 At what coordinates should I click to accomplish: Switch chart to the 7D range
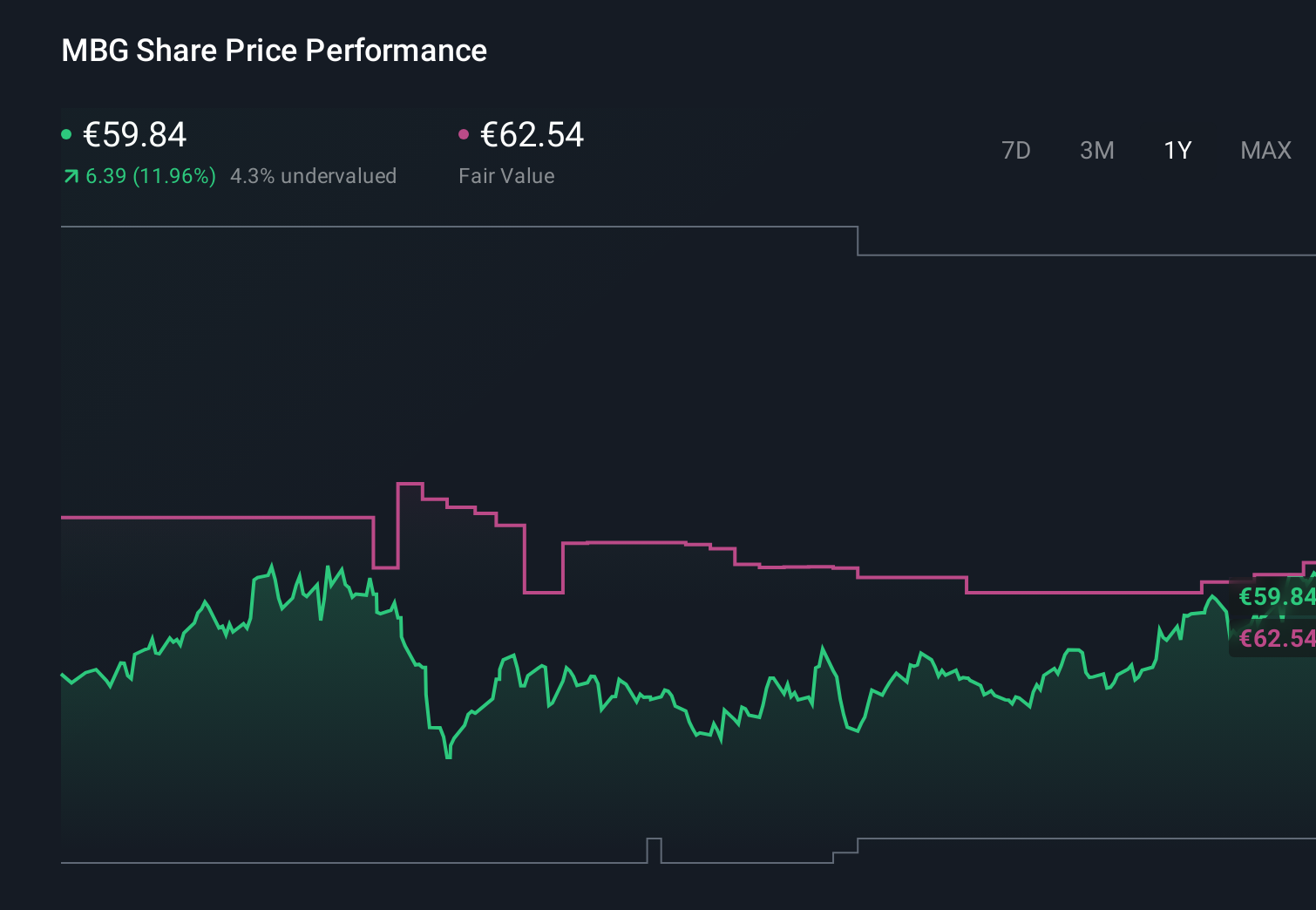click(x=1015, y=151)
